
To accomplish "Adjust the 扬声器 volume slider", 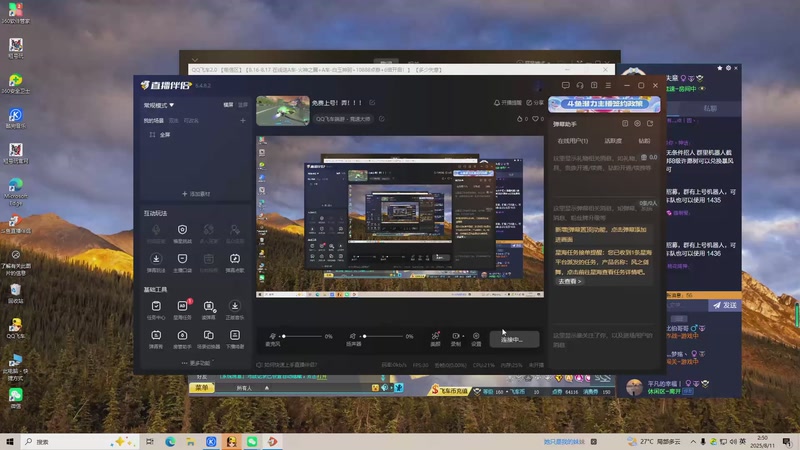I will click(384, 336).
